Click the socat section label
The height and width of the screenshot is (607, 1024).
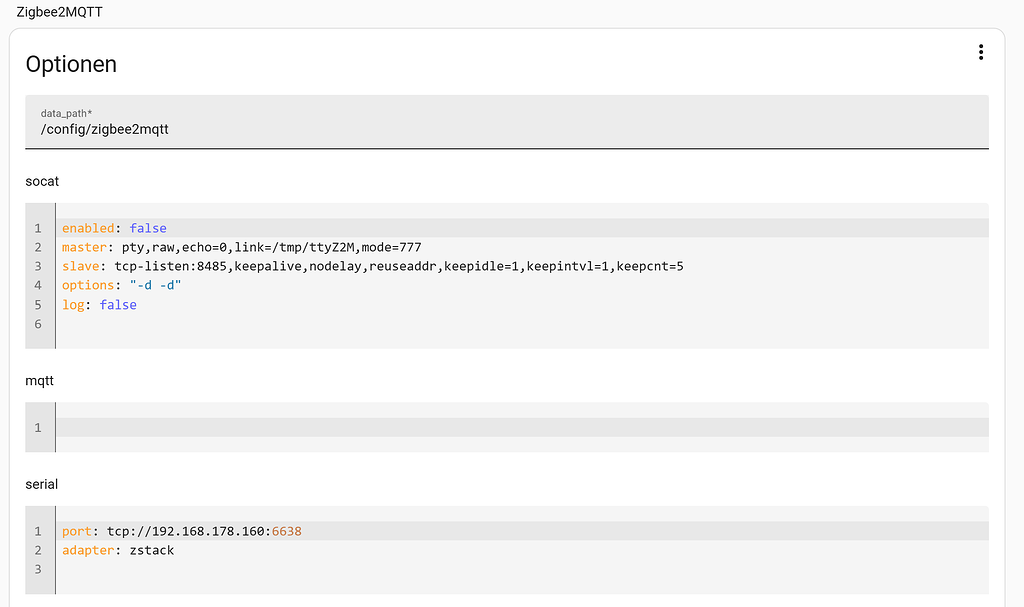click(42, 181)
